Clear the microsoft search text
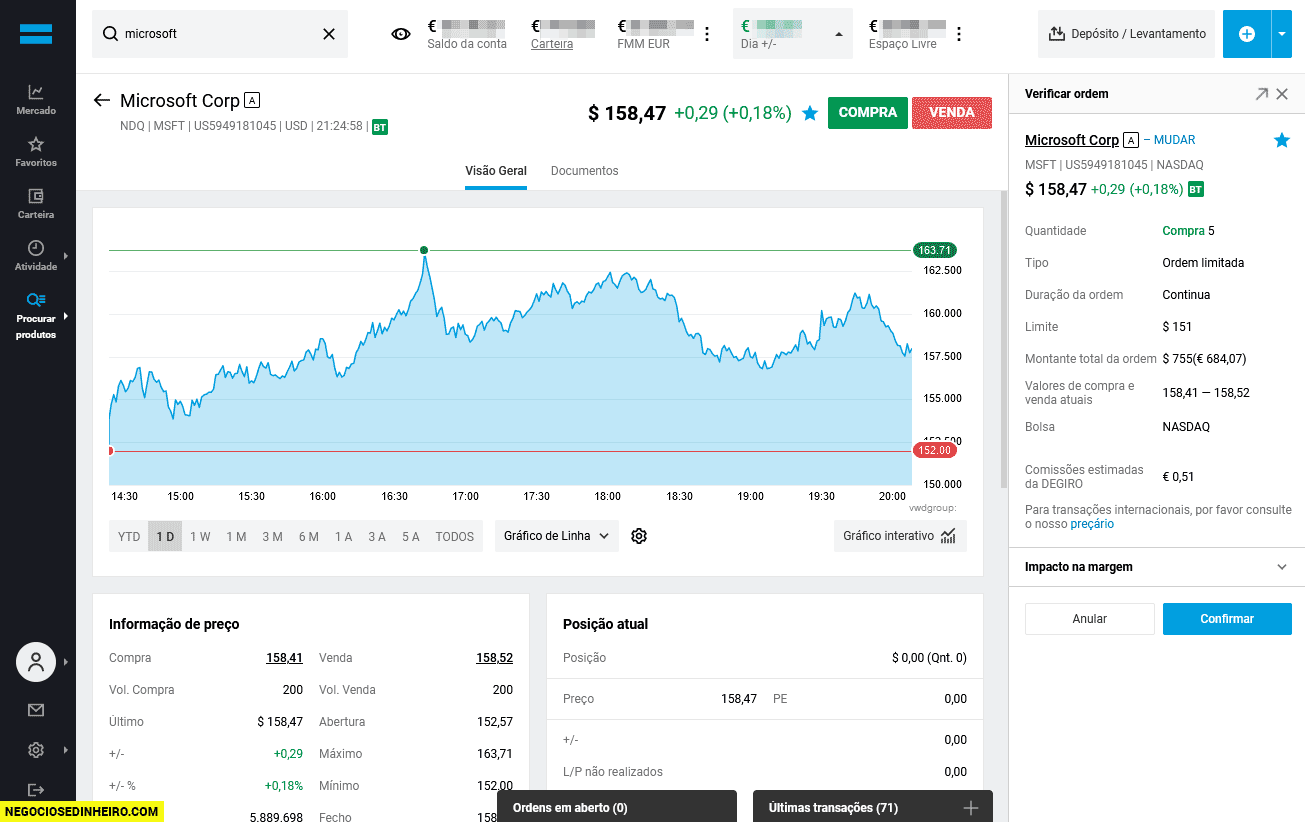The image size is (1305, 822). [329, 34]
